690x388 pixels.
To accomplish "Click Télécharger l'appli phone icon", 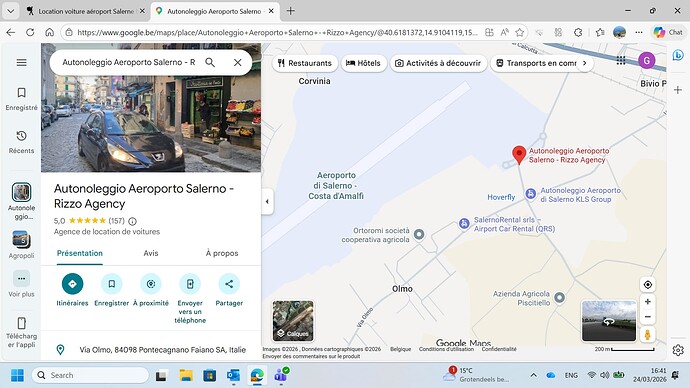I will [x=22, y=323].
